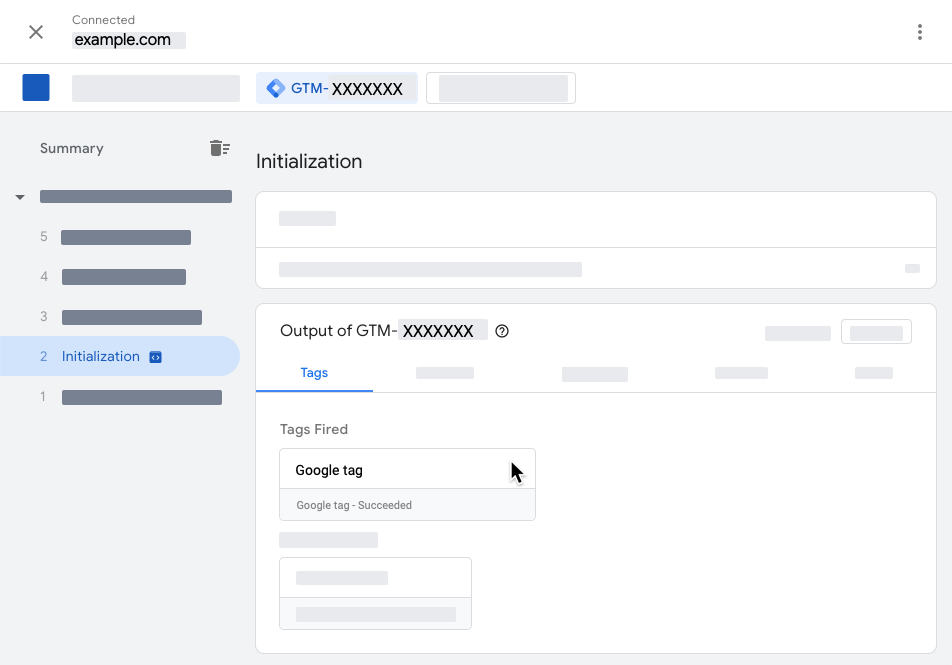Select event number 4 in the sidebar
Image resolution: width=952 pixels, height=665 pixels.
click(113, 277)
